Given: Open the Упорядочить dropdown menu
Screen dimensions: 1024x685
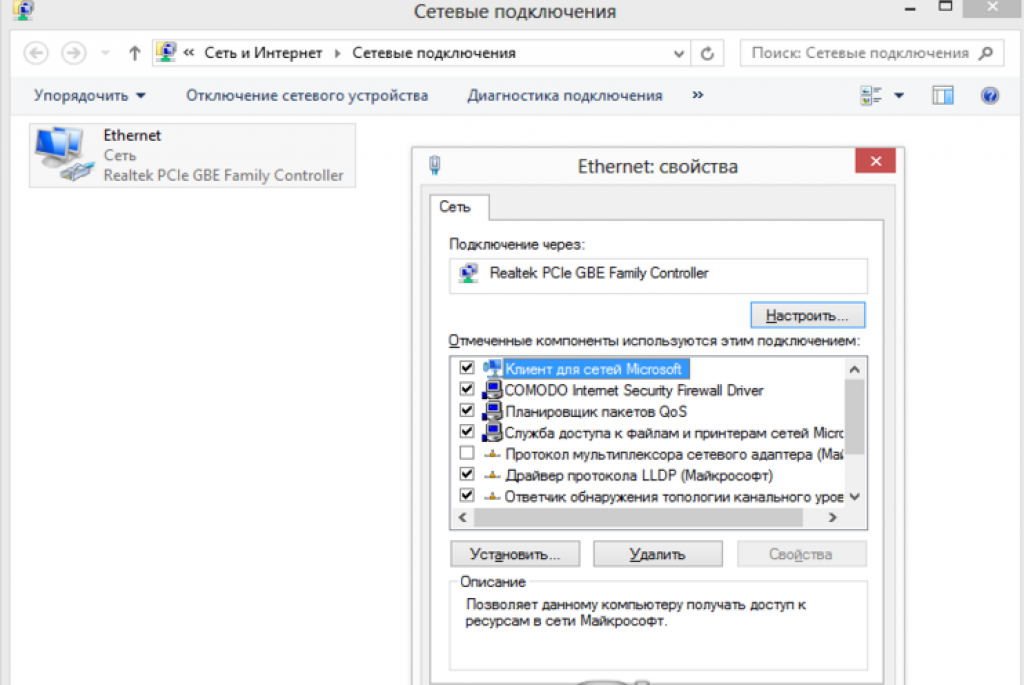Looking at the screenshot, I should [x=89, y=96].
